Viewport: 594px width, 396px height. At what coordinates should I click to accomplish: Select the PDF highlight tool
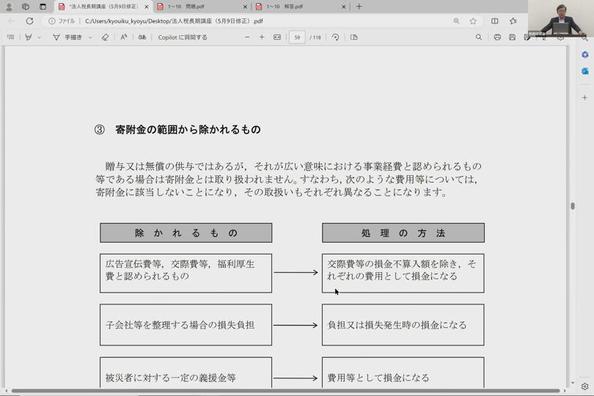(x=28, y=37)
